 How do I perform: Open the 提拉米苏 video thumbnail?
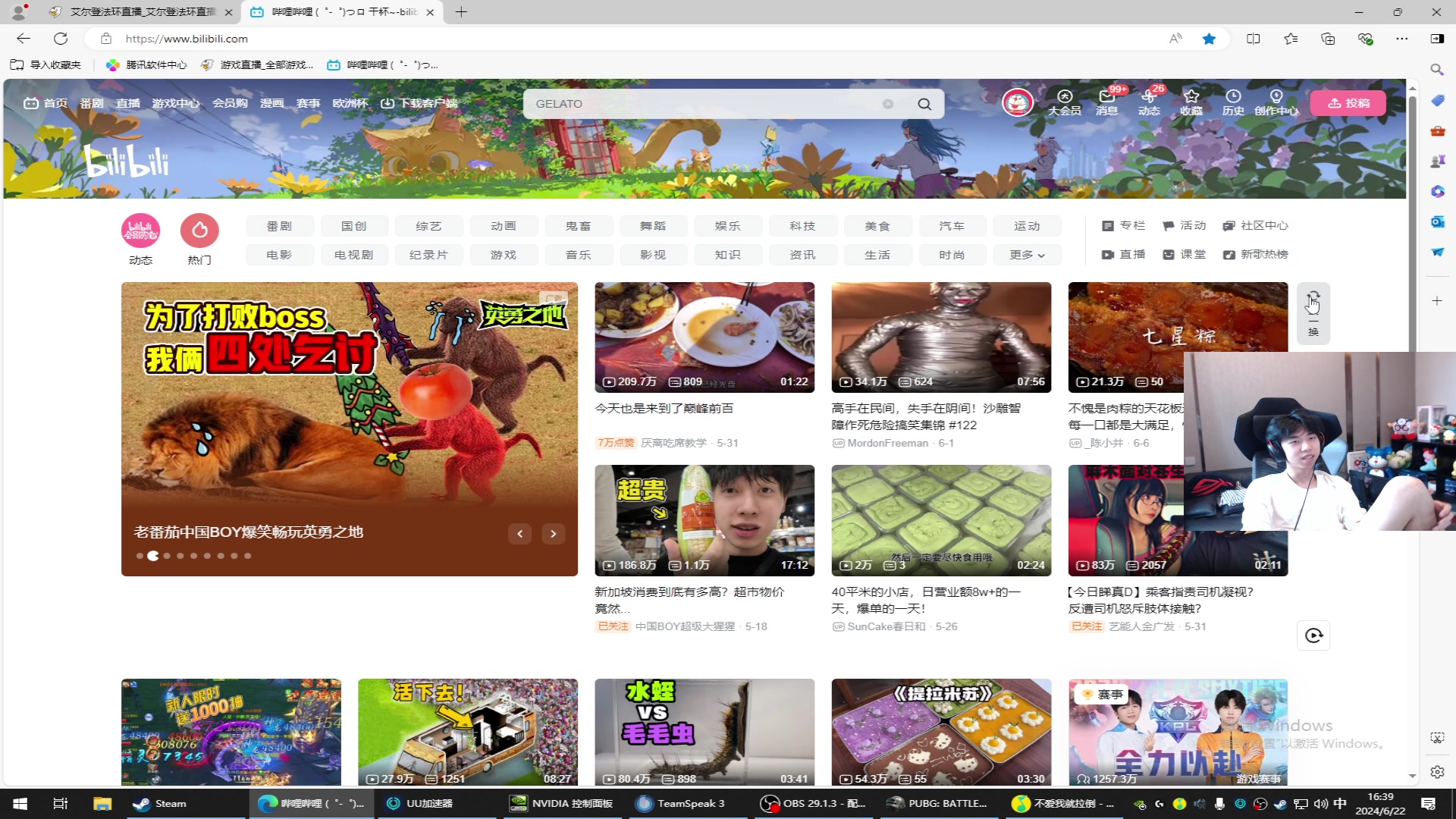click(x=941, y=733)
